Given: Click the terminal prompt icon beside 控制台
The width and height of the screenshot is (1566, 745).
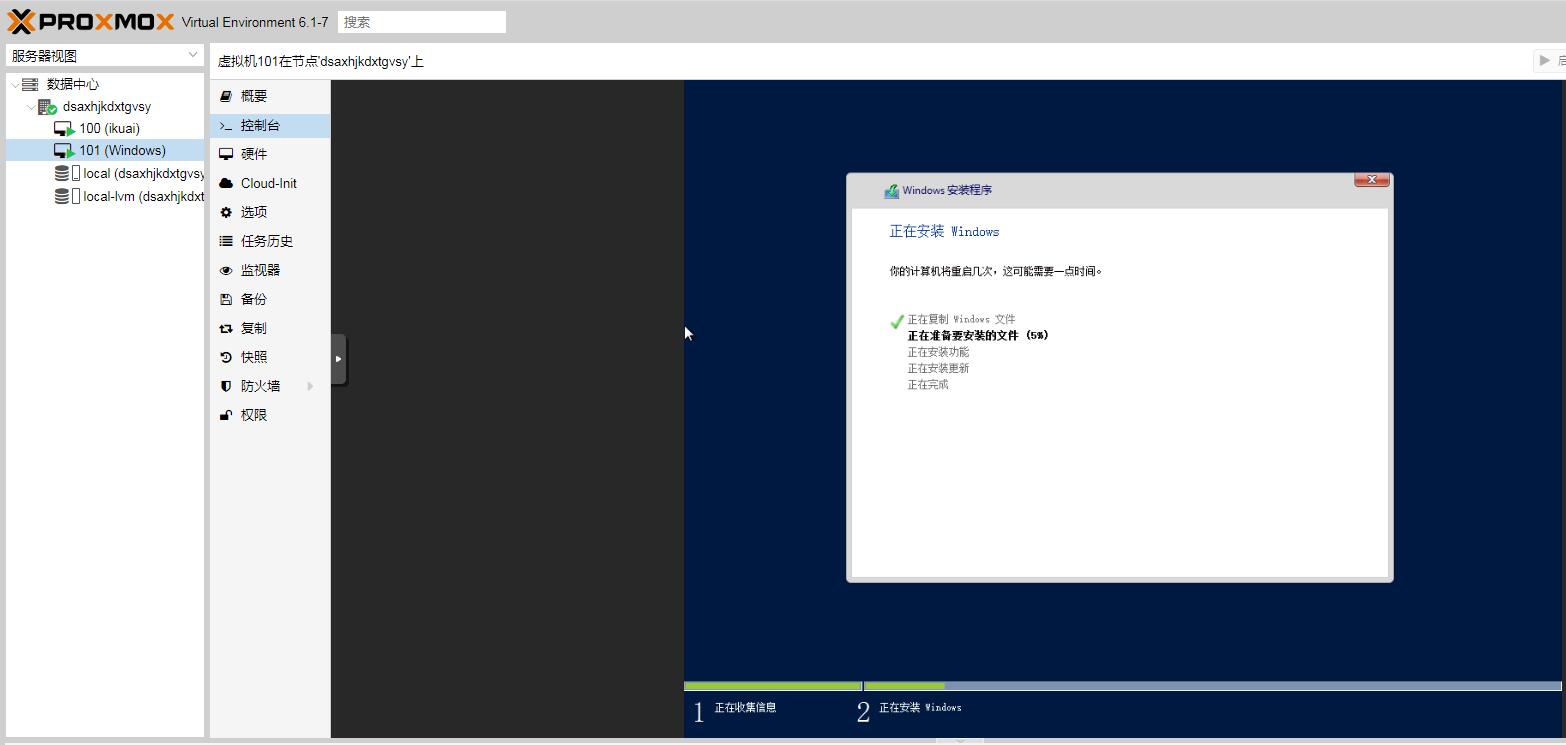Looking at the screenshot, I should pyautogui.click(x=226, y=126).
